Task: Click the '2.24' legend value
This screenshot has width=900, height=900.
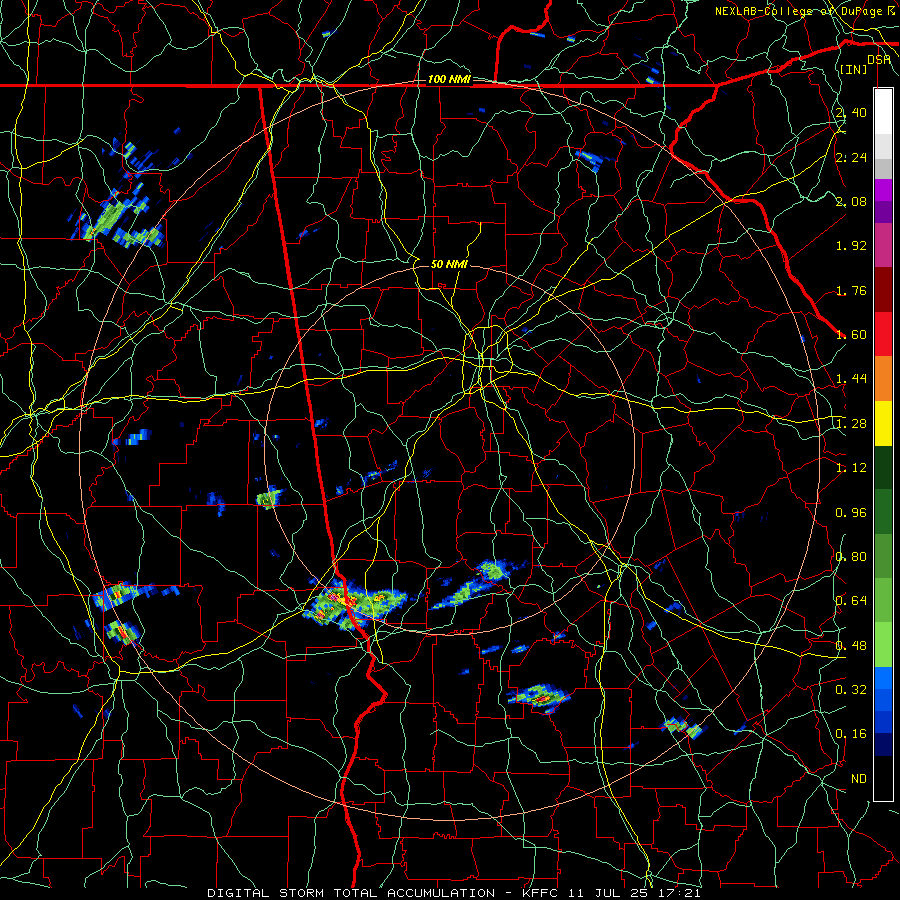Action: click(851, 157)
